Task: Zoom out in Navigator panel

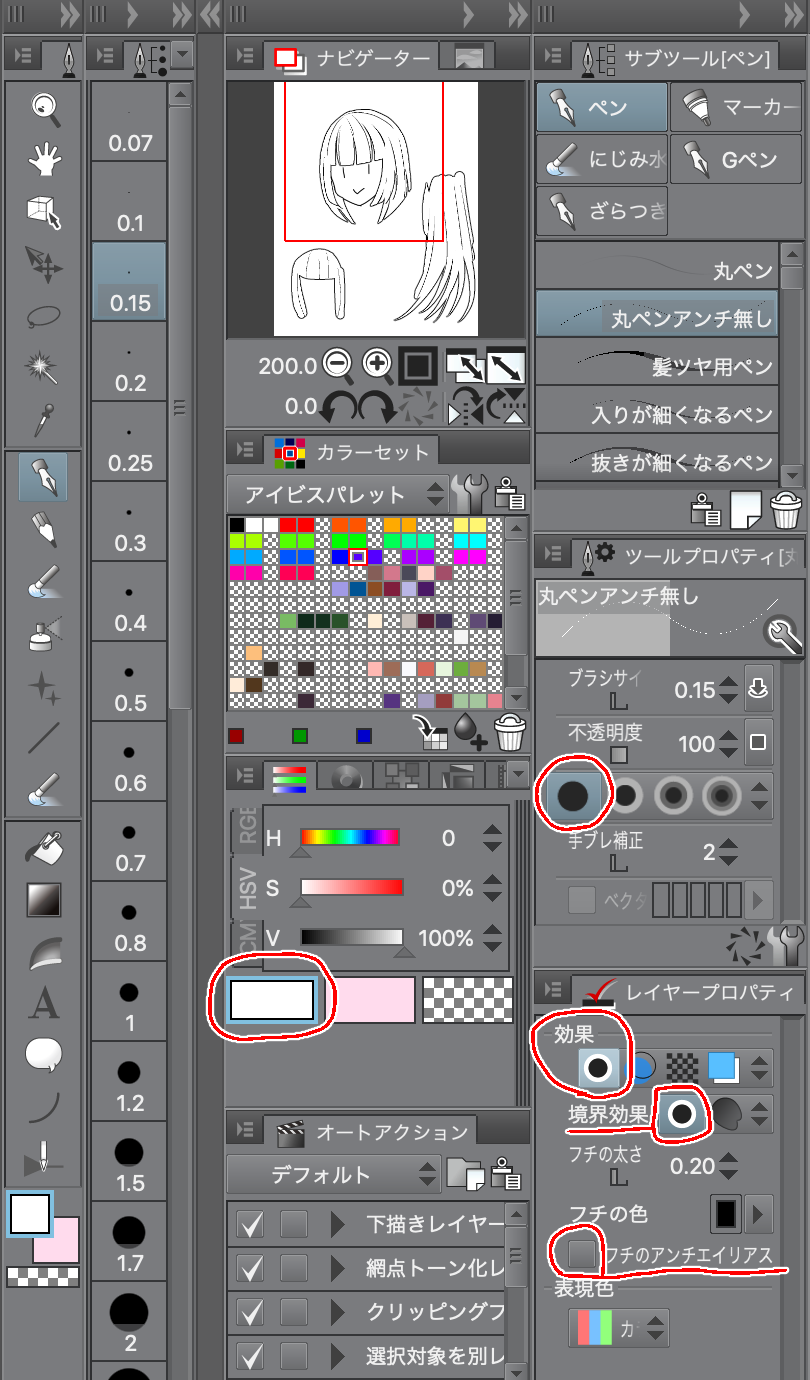Action: [338, 365]
